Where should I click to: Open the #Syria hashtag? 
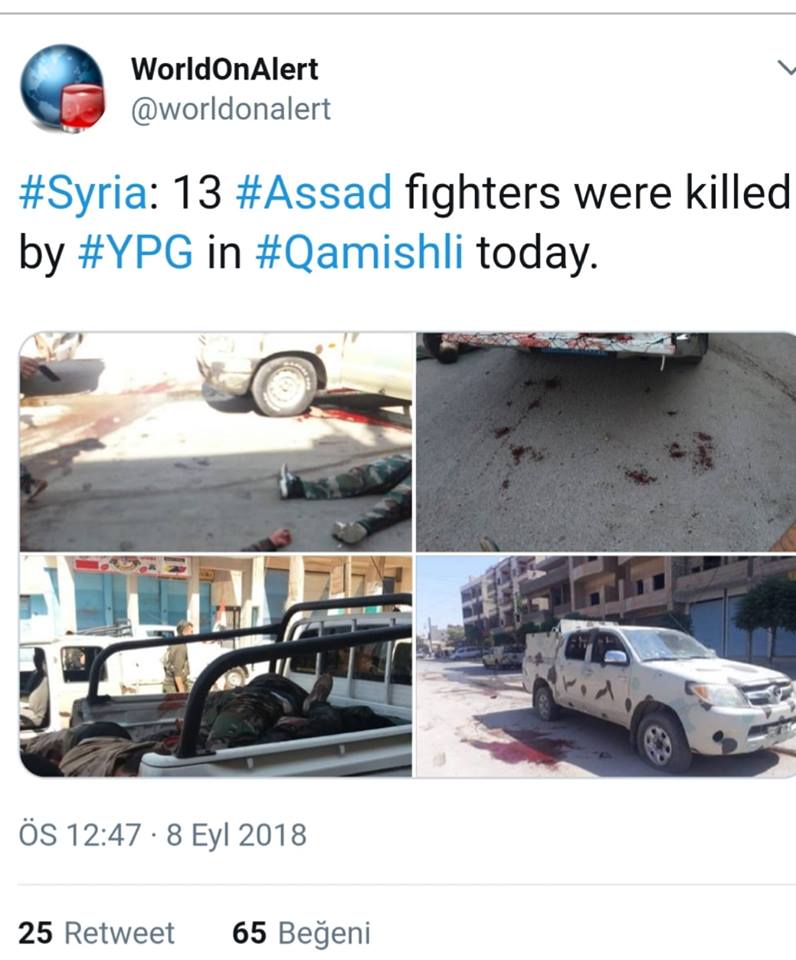click(83, 193)
